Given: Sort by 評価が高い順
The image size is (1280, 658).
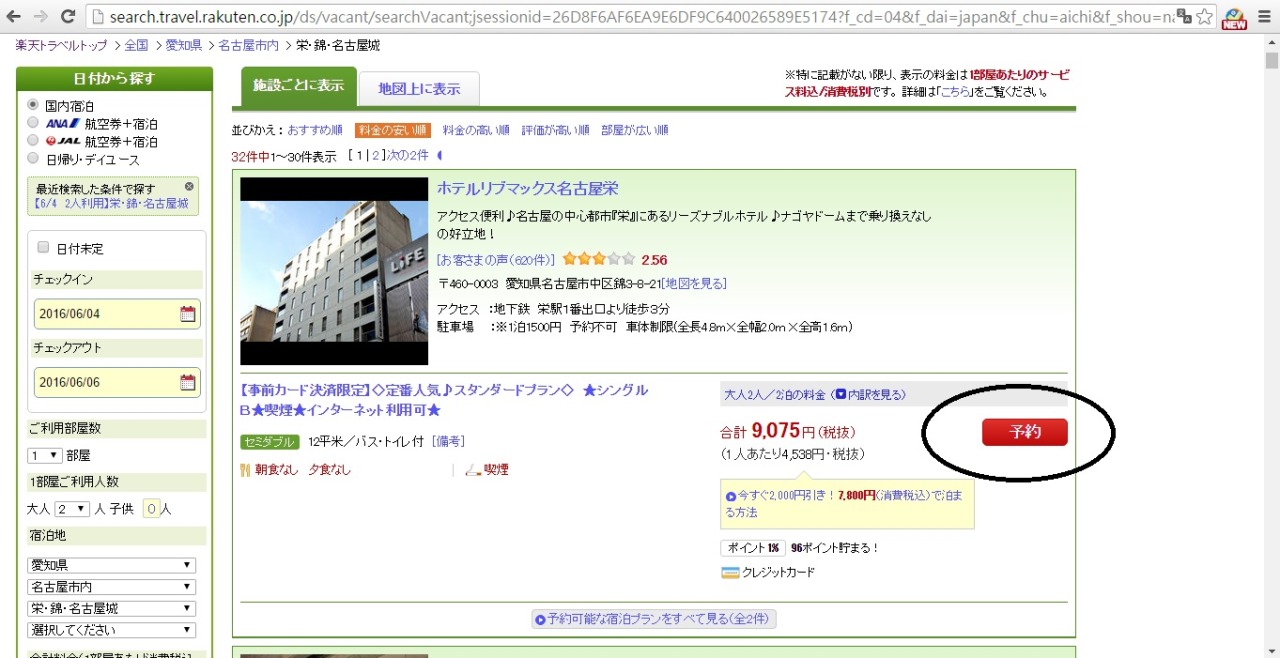Looking at the screenshot, I should coord(555,130).
